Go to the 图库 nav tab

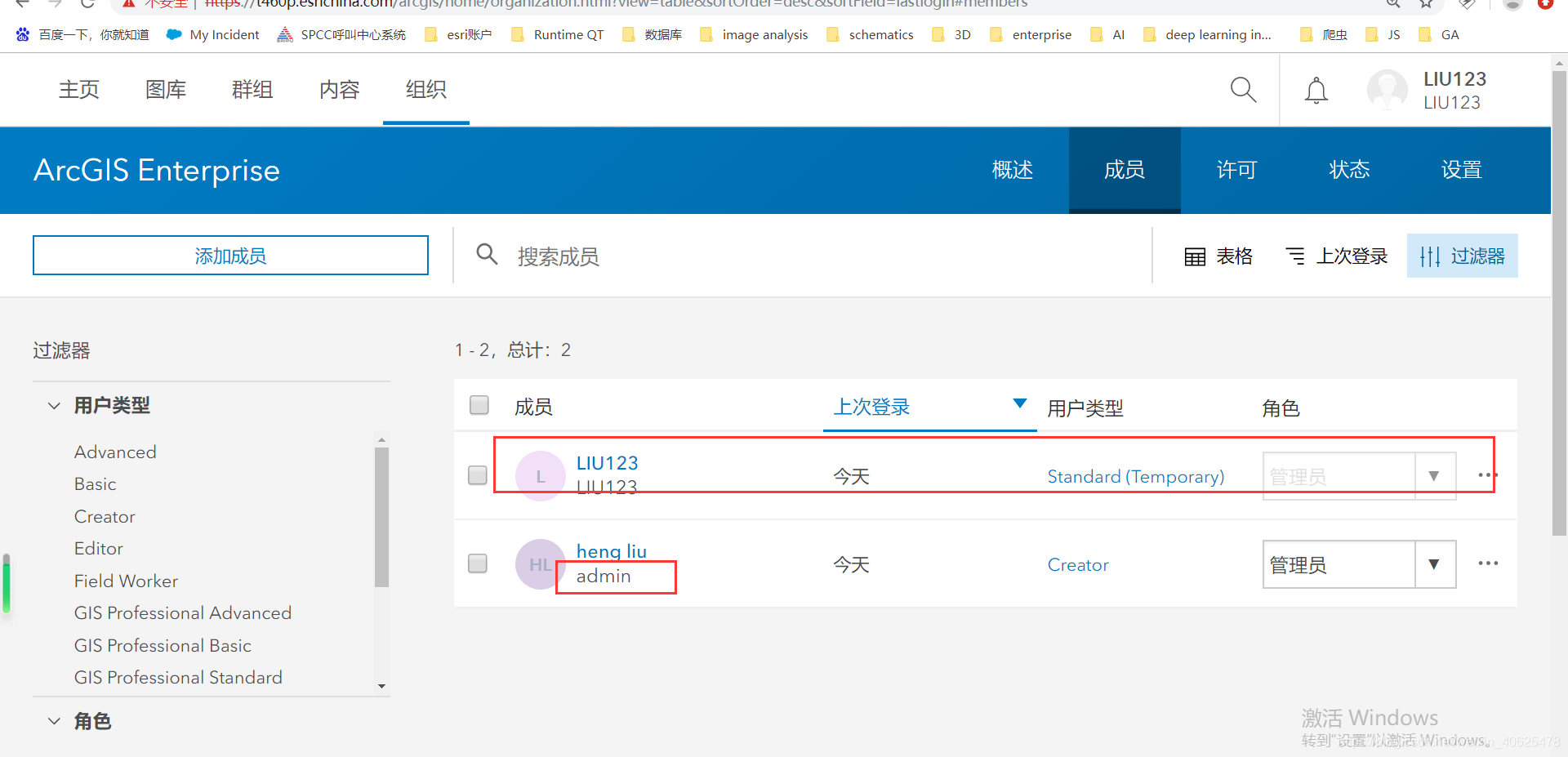tap(166, 90)
